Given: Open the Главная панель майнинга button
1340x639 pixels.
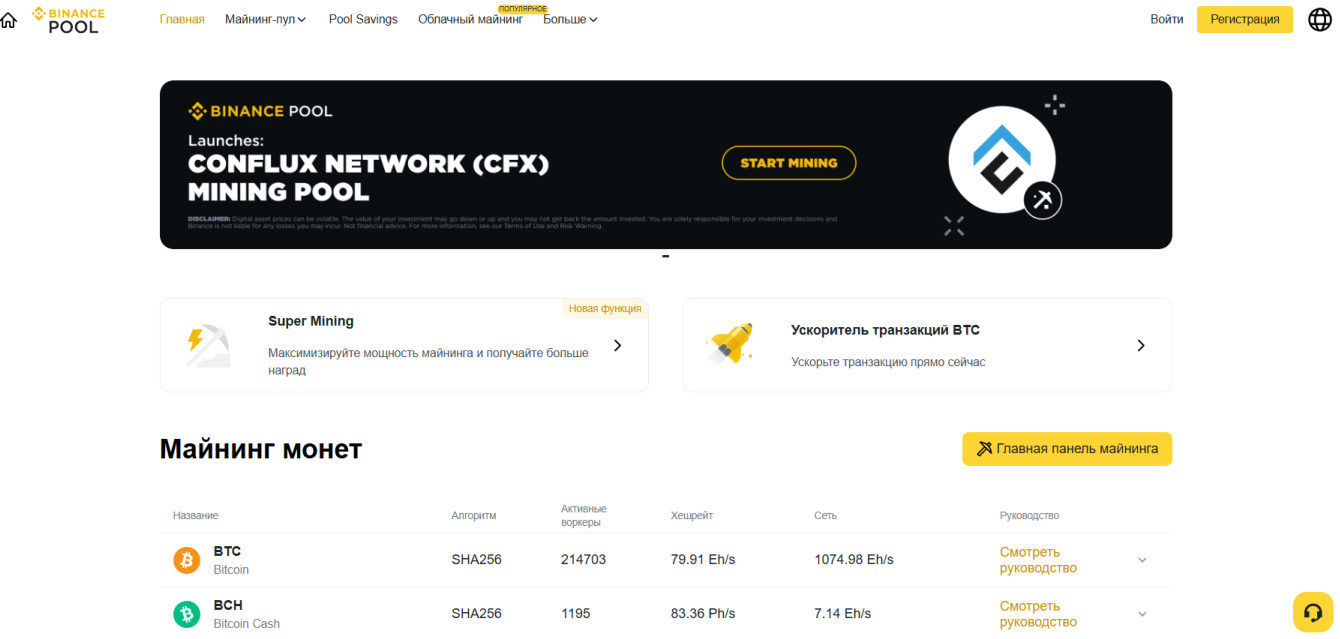Looking at the screenshot, I should pos(1066,449).
